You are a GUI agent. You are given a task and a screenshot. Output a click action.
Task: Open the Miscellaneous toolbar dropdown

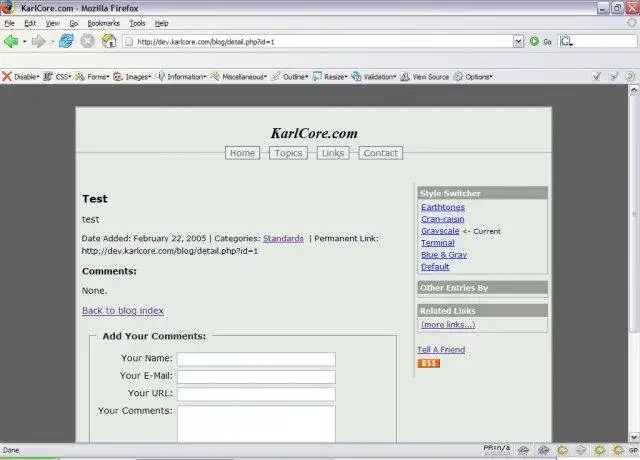(239, 77)
